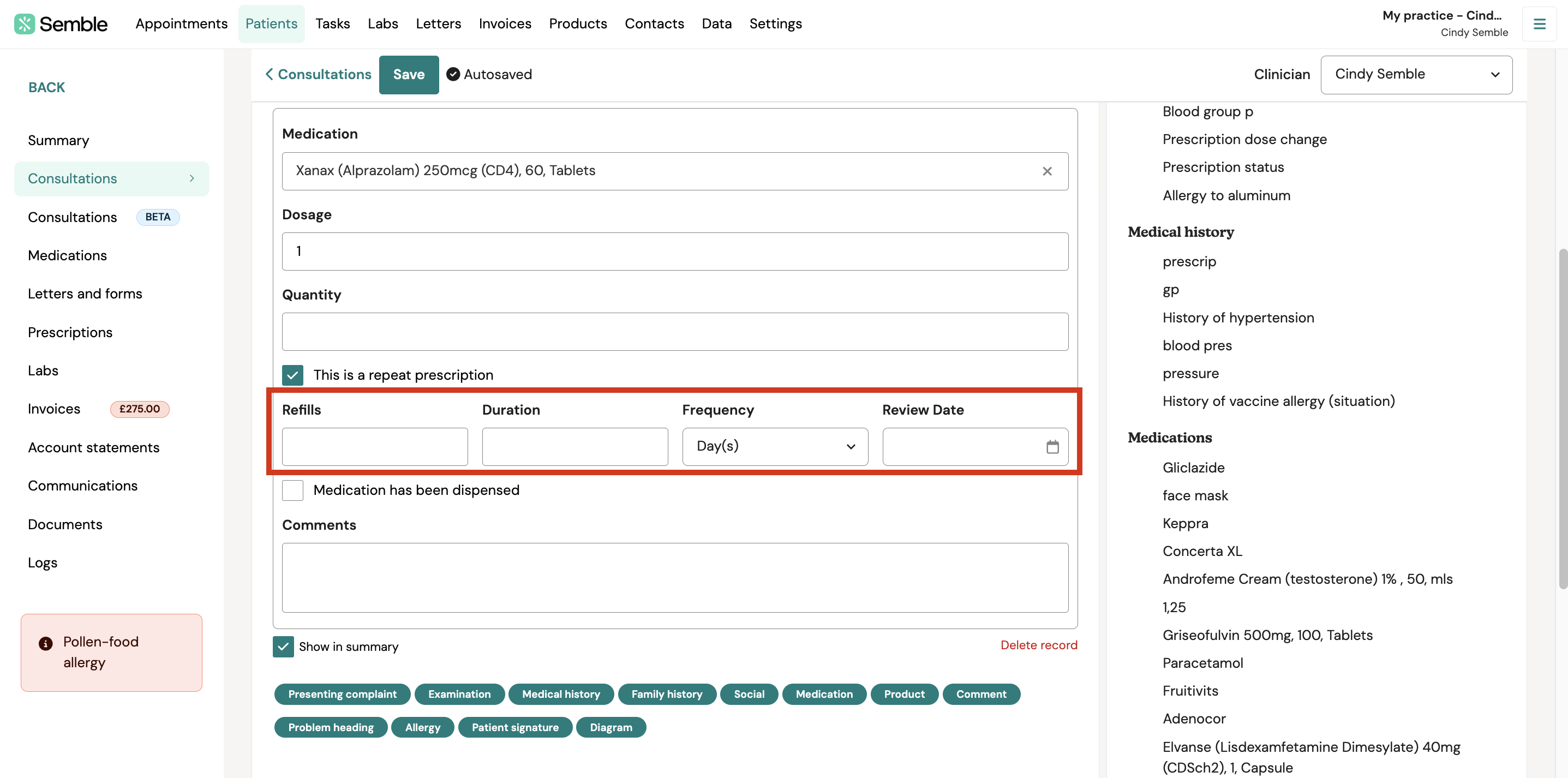Image resolution: width=1568 pixels, height=778 pixels.
Task: Click the Autosaved checkmark icon
Action: point(453,74)
